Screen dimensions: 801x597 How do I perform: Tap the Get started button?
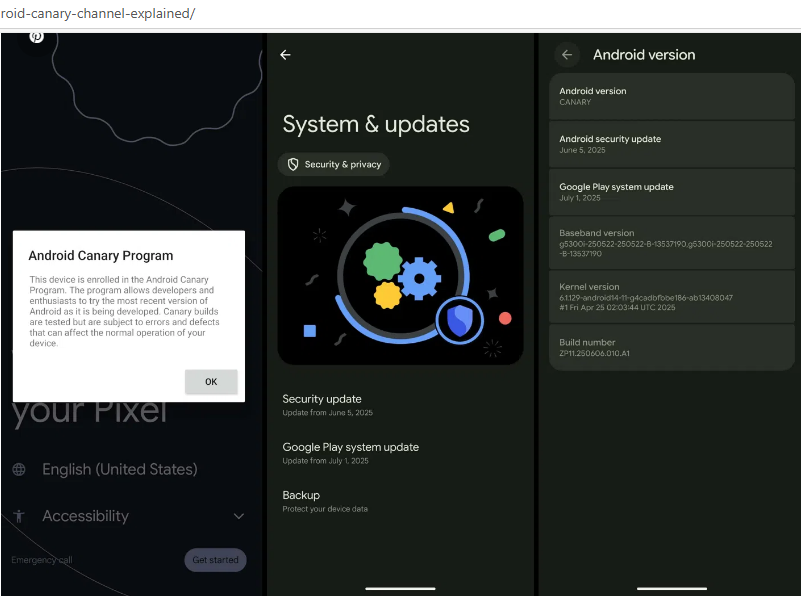pyautogui.click(x=215, y=560)
